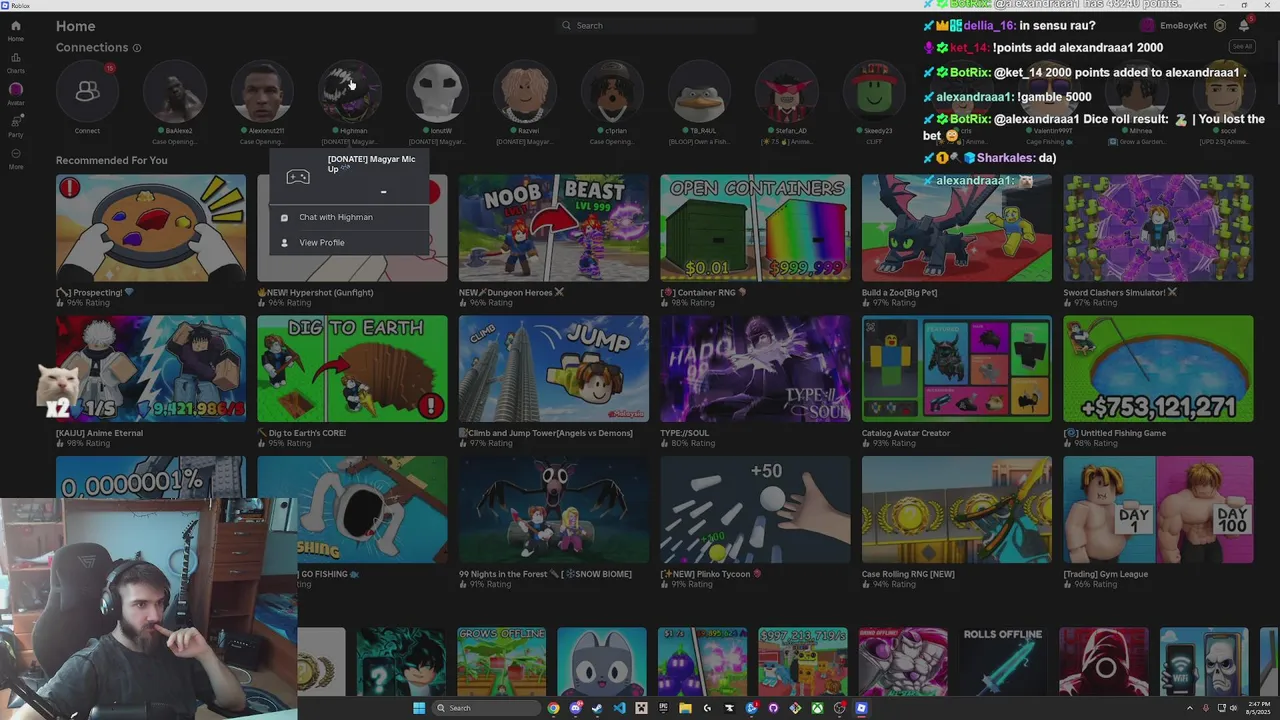
Task: Open the Plinko Tycoon game thumbnail
Action: tap(755, 510)
